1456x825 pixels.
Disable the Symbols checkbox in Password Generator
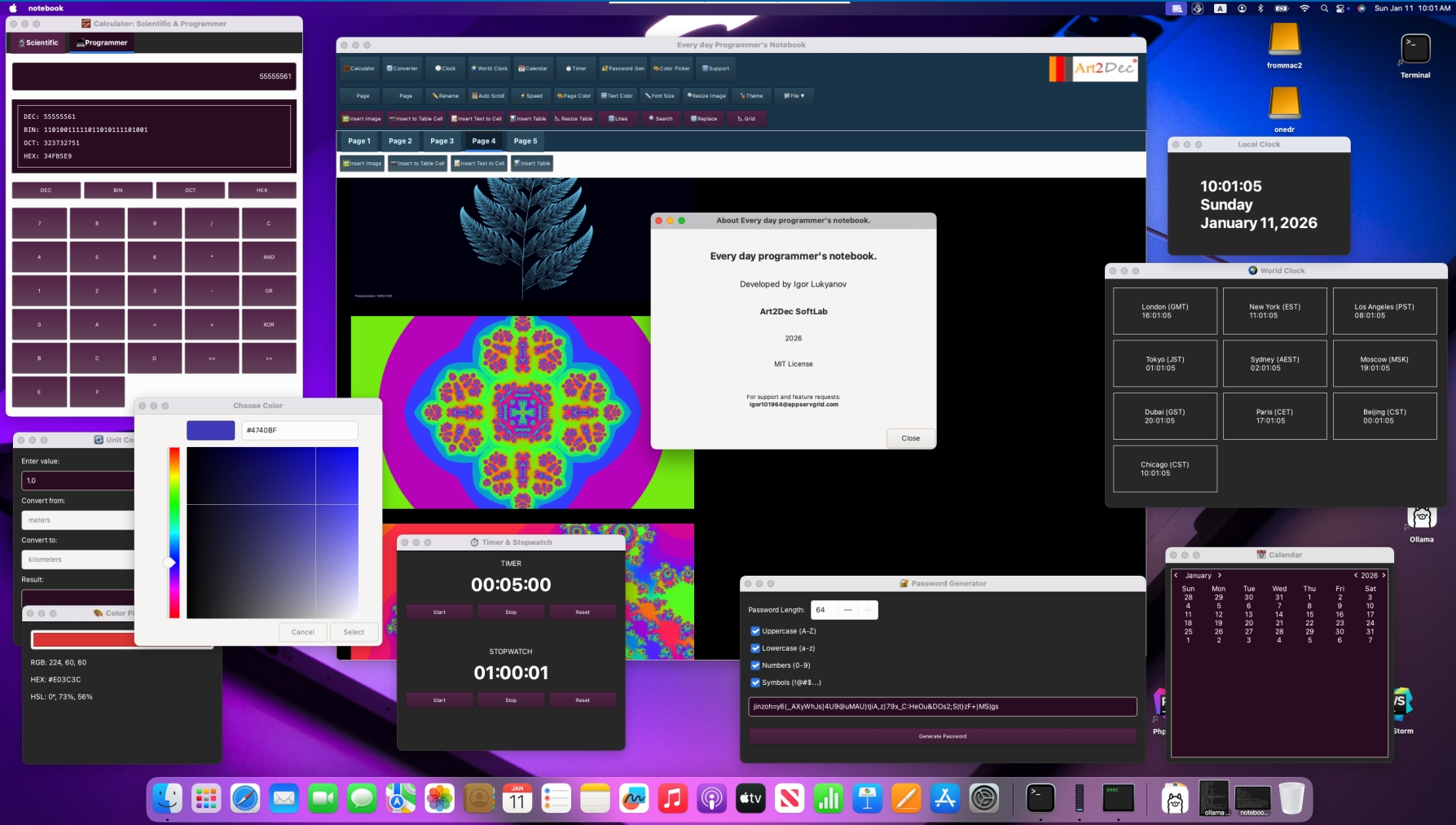pos(755,682)
